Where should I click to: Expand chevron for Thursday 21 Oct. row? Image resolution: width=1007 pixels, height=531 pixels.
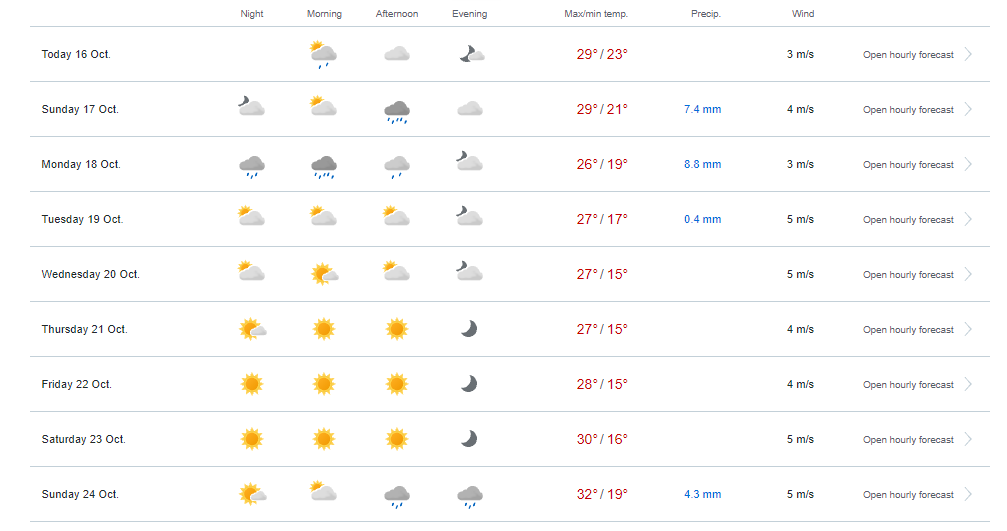[x=968, y=329]
